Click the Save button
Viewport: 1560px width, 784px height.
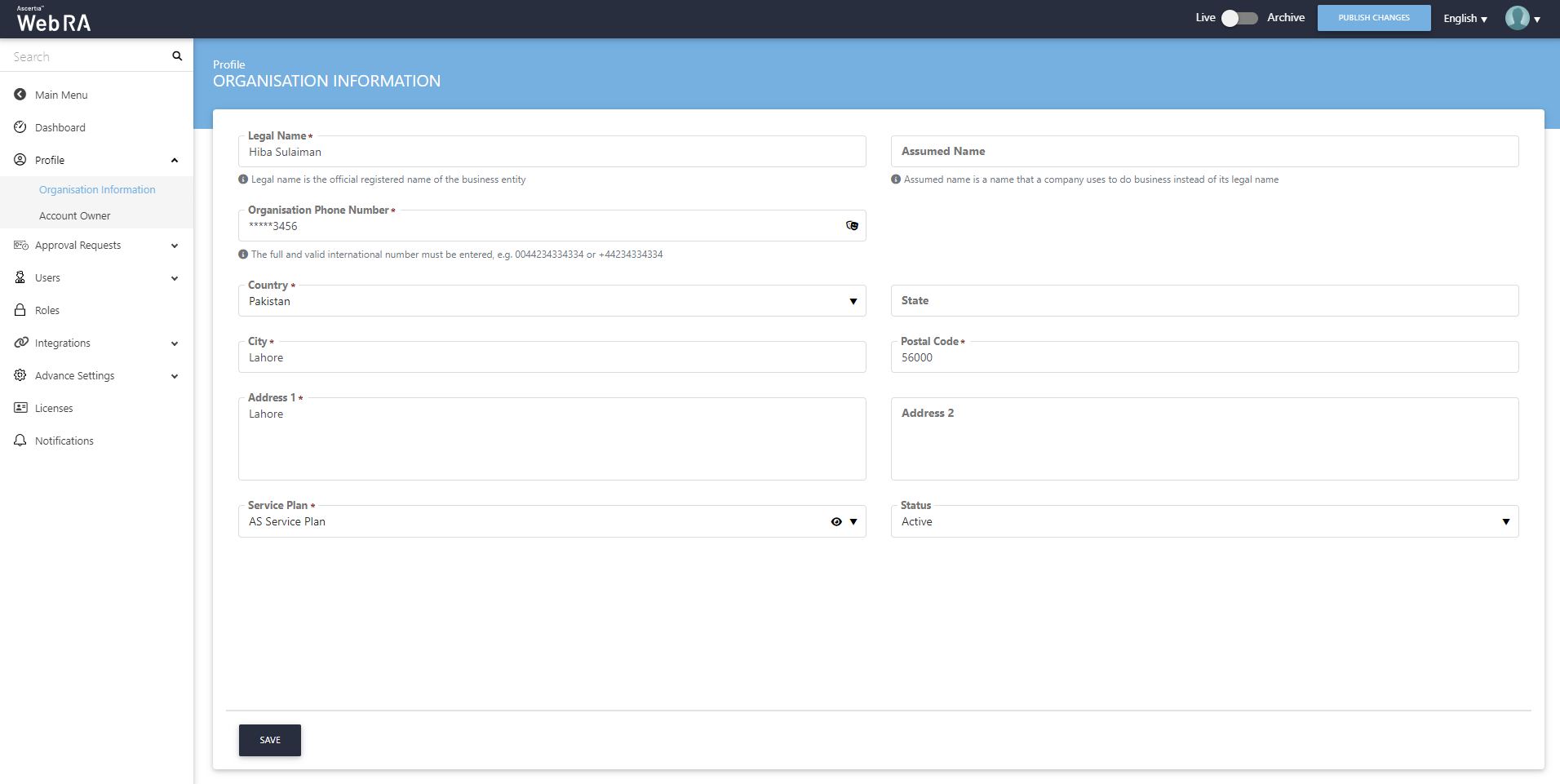point(270,740)
